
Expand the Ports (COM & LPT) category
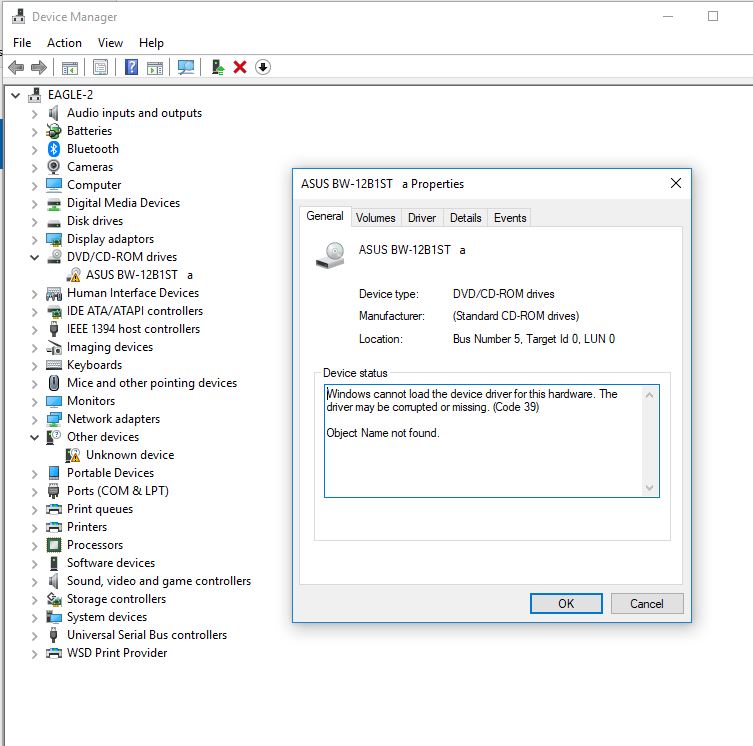[x=35, y=491]
